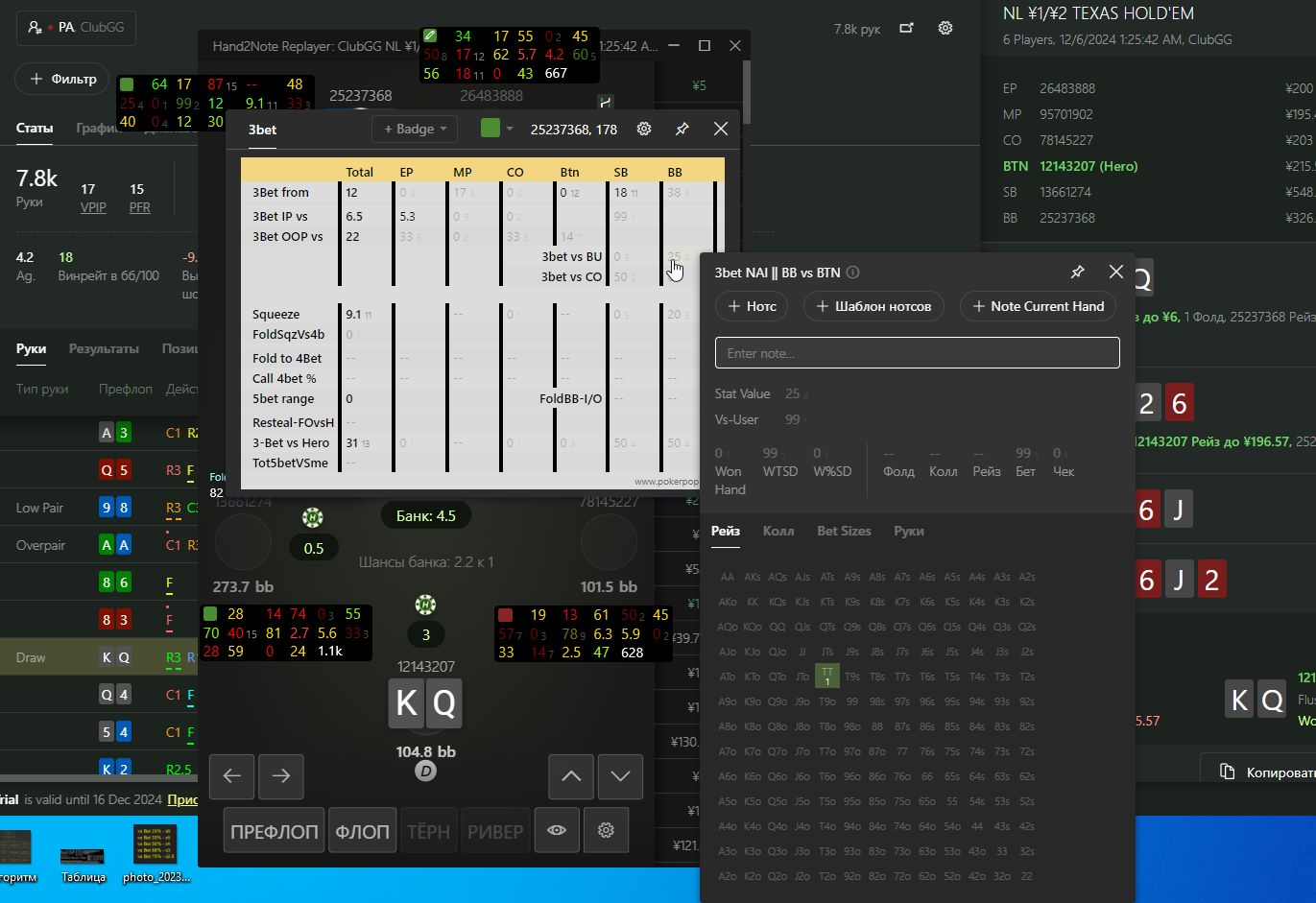Image resolution: width=1316 pixels, height=903 pixels.
Task: Go to next hand with down chevron
Action: [x=620, y=775]
